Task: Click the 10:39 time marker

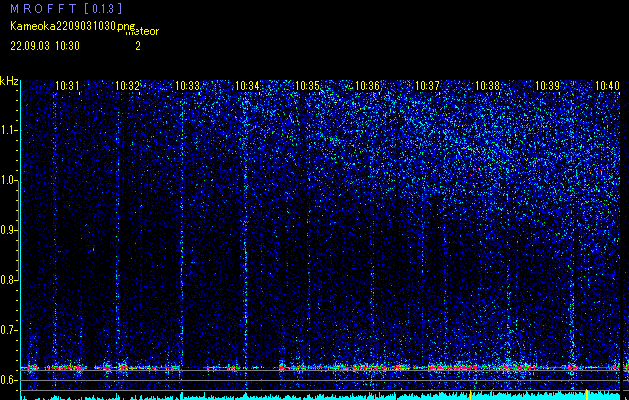Action: coord(548,85)
